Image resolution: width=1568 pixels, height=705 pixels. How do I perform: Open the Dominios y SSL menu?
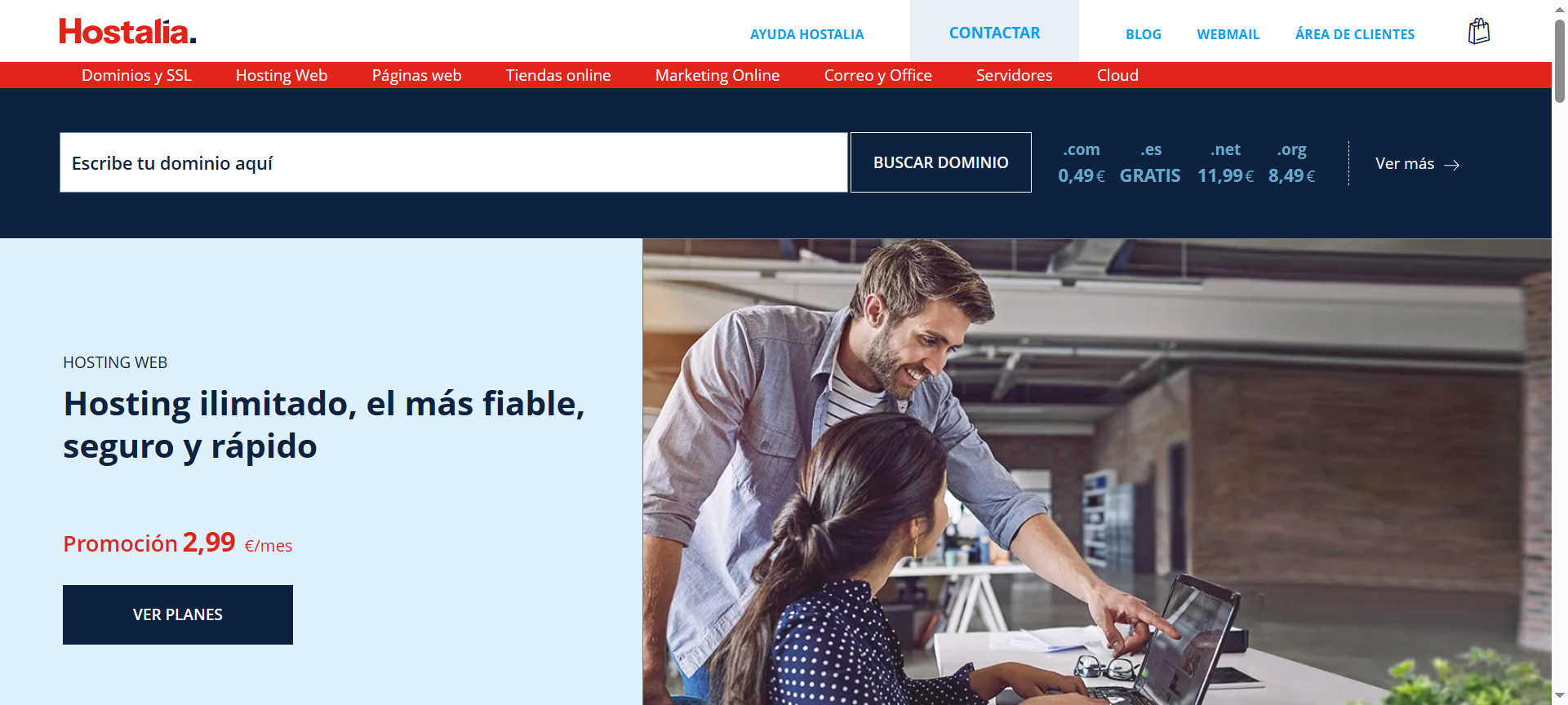pyautogui.click(x=136, y=75)
